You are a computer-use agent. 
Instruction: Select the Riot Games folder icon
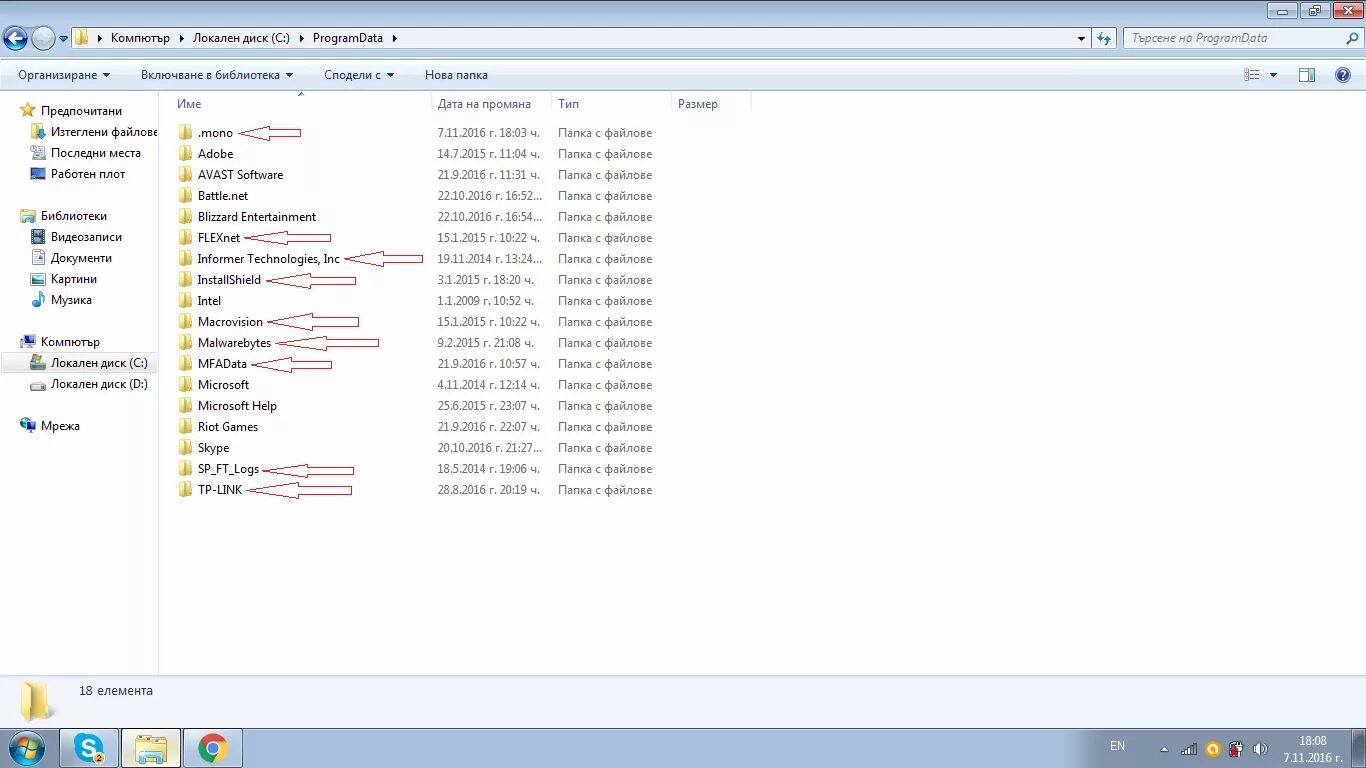(x=185, y=427)
